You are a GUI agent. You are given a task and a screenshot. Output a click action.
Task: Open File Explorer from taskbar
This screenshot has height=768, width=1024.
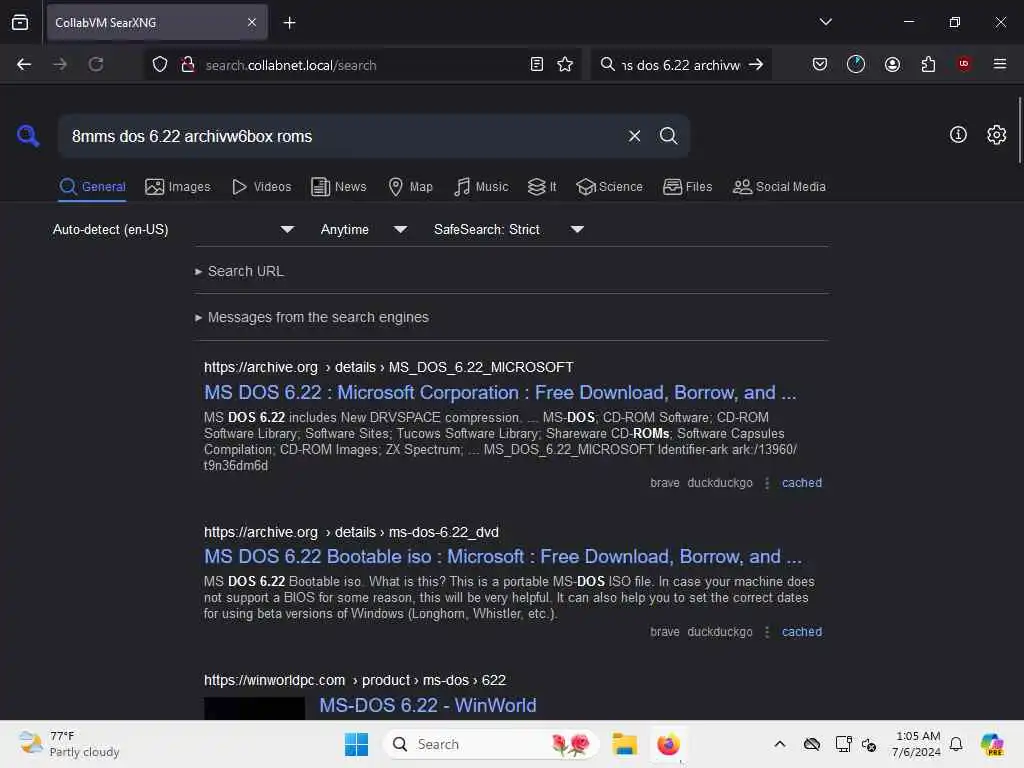(624, 744)
